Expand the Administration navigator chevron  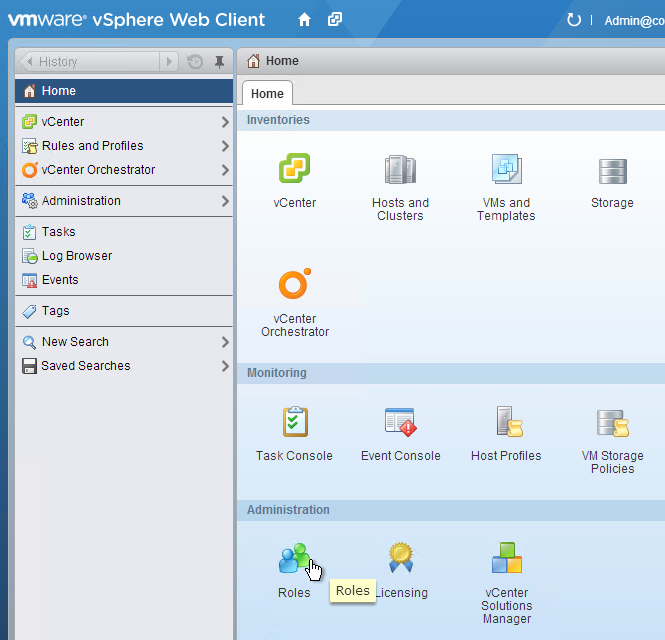coord(225,201)
